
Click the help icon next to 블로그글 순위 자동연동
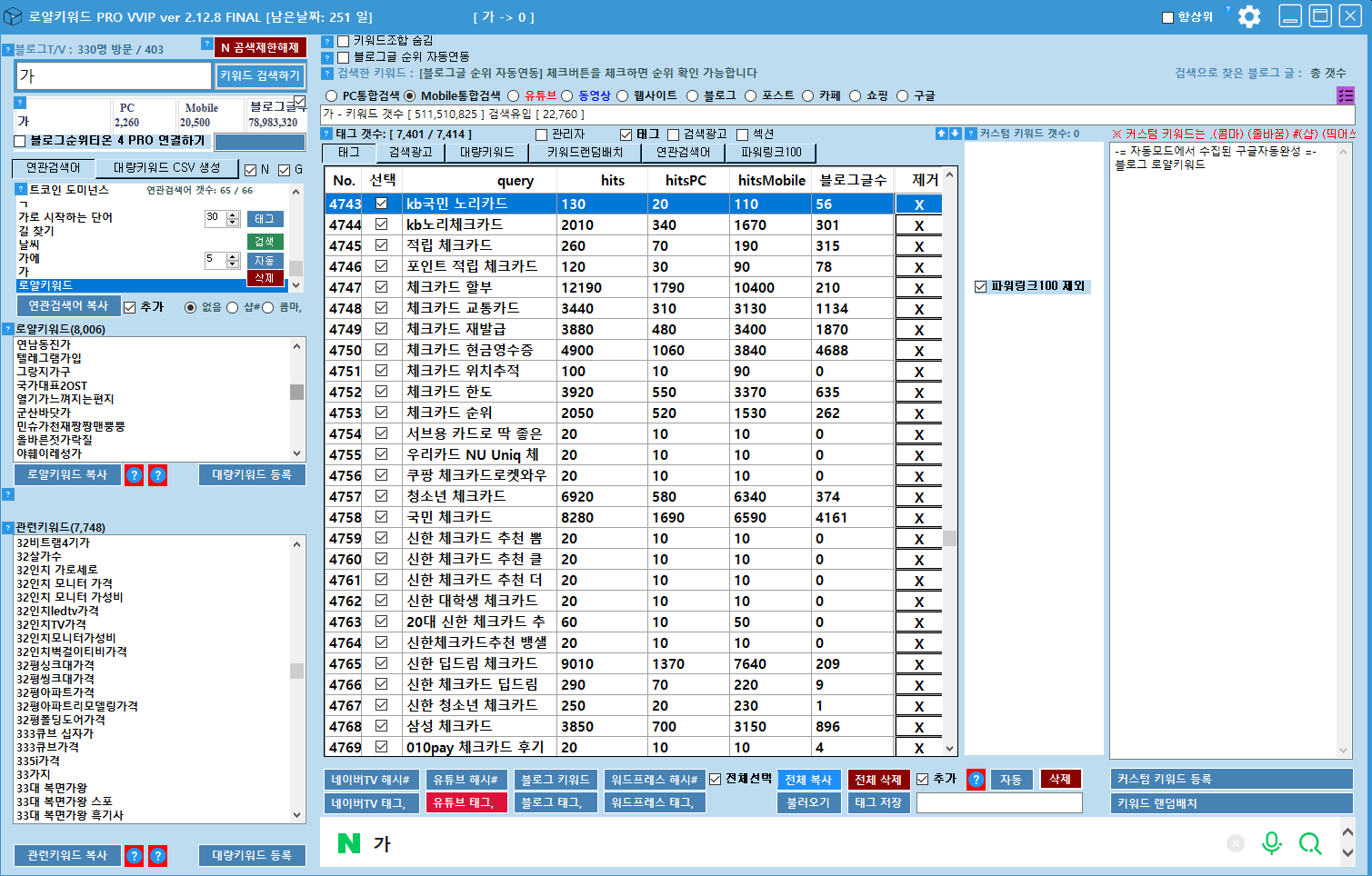point(327,58)
